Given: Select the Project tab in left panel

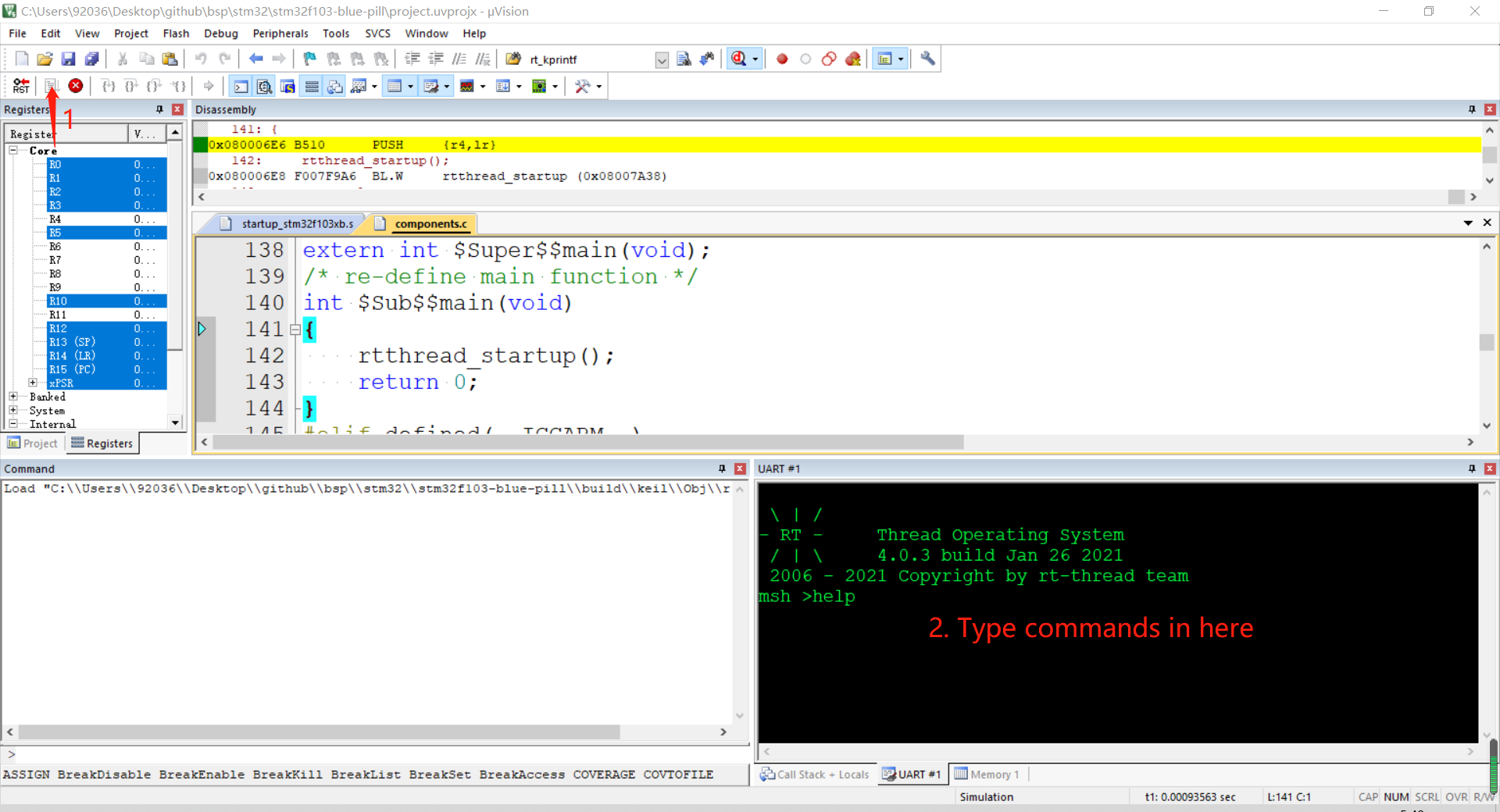Looking at the screenshot, I should pos(33,443).
